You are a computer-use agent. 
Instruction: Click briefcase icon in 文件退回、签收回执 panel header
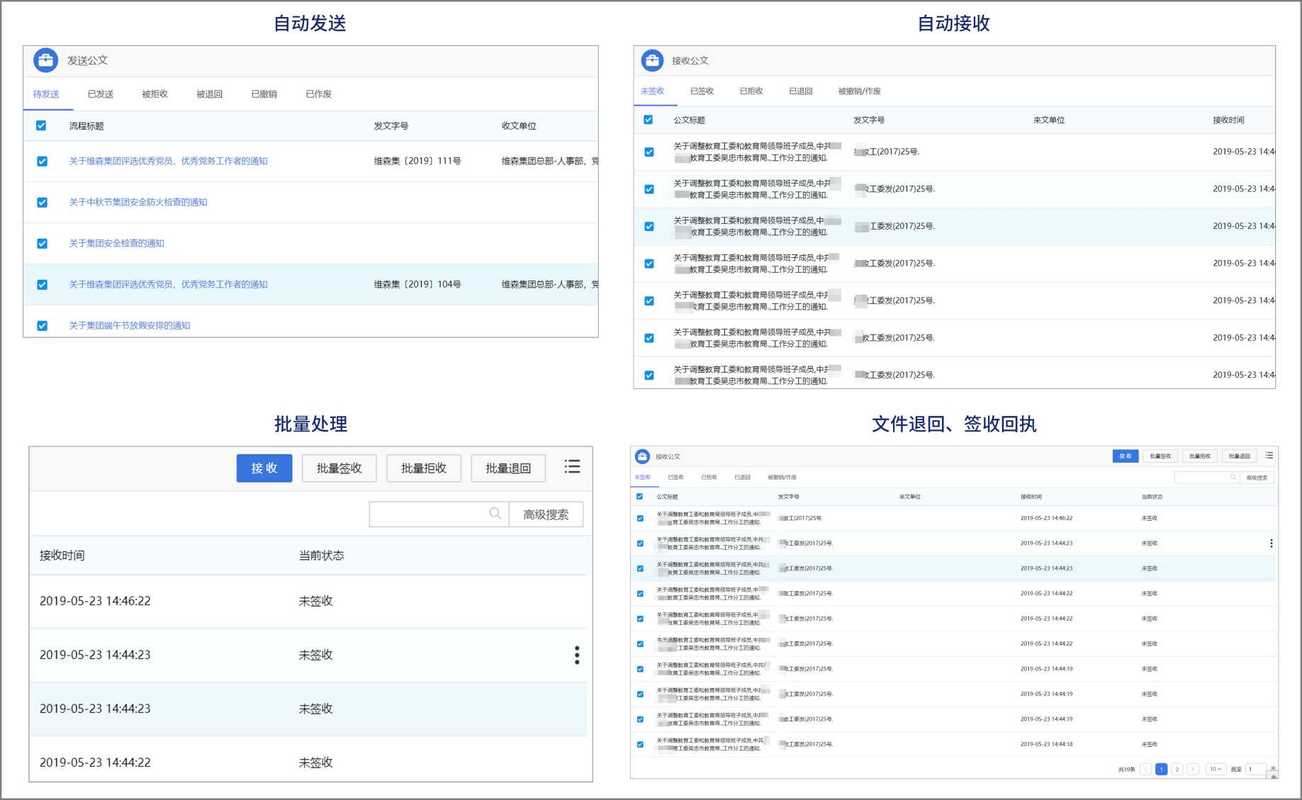[x=643, y=456]
